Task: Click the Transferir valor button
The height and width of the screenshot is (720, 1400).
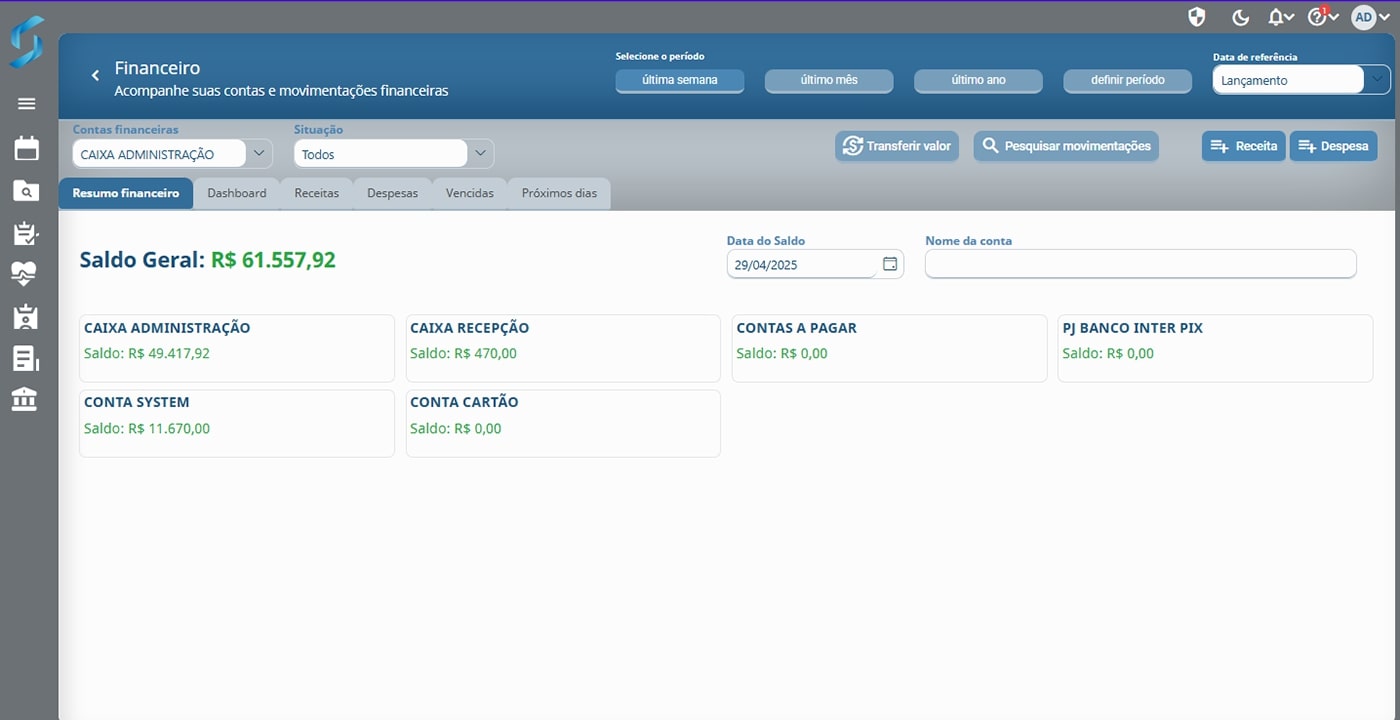Action: (897, 146)
